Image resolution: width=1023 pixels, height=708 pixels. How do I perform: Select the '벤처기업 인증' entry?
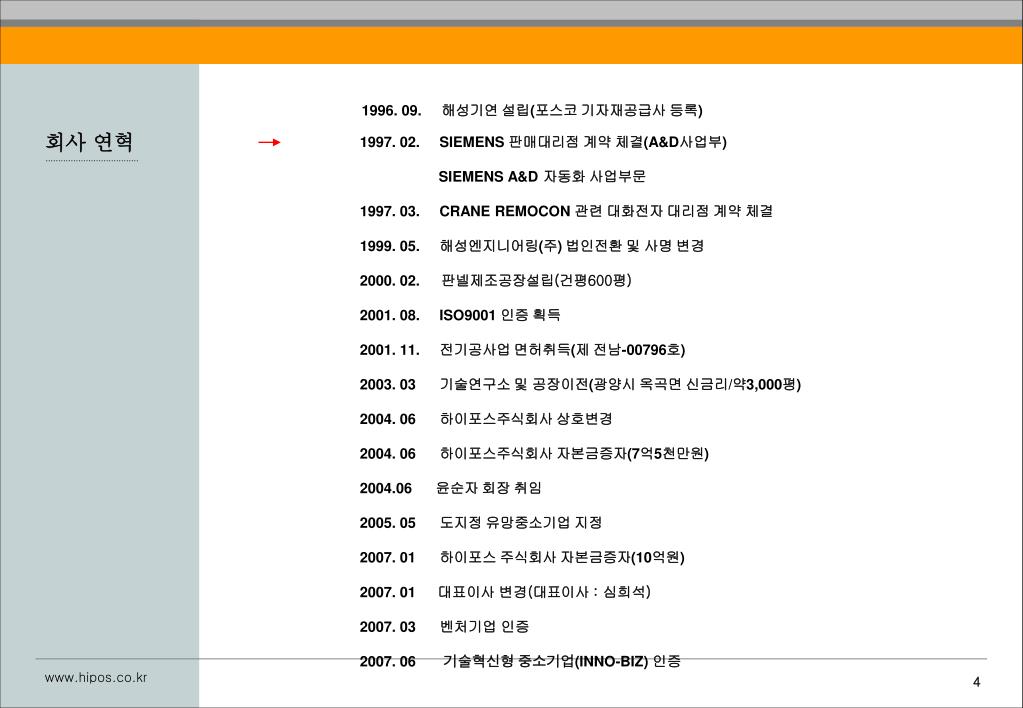(484, 626)
